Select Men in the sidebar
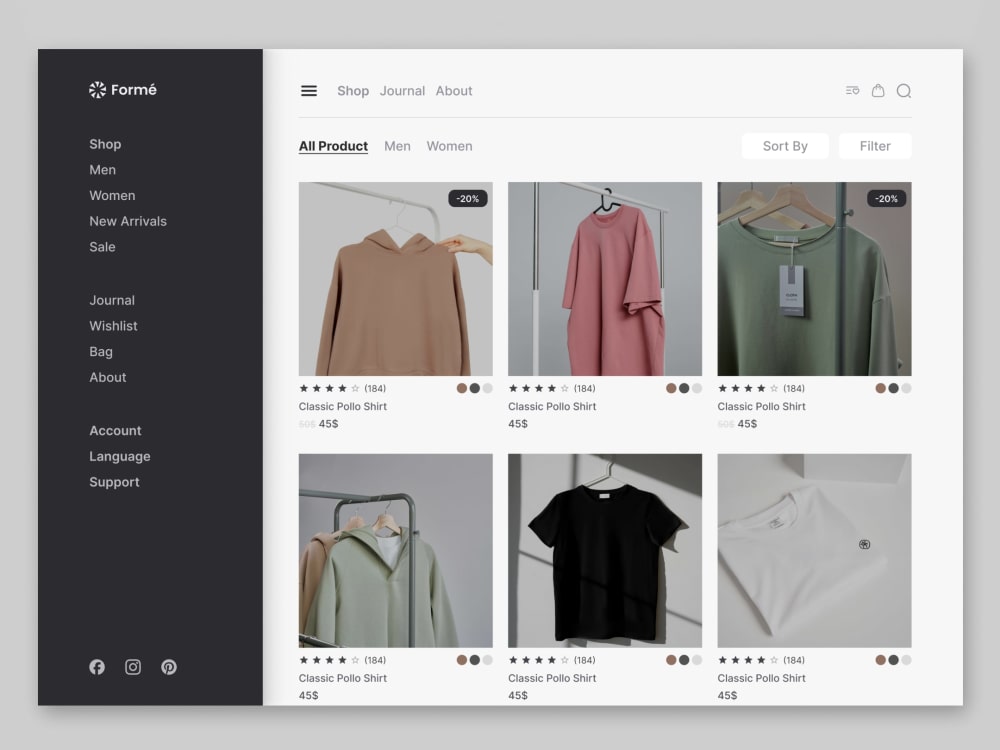1000x750 pixels. pos(103,170)
